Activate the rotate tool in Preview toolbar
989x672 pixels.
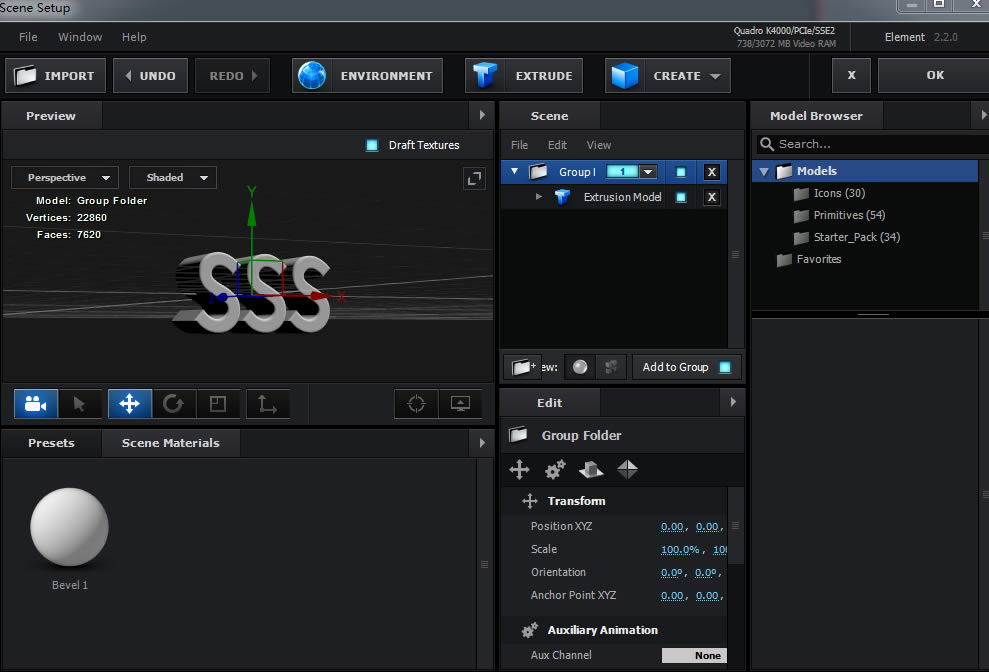(x=173, y=404)
